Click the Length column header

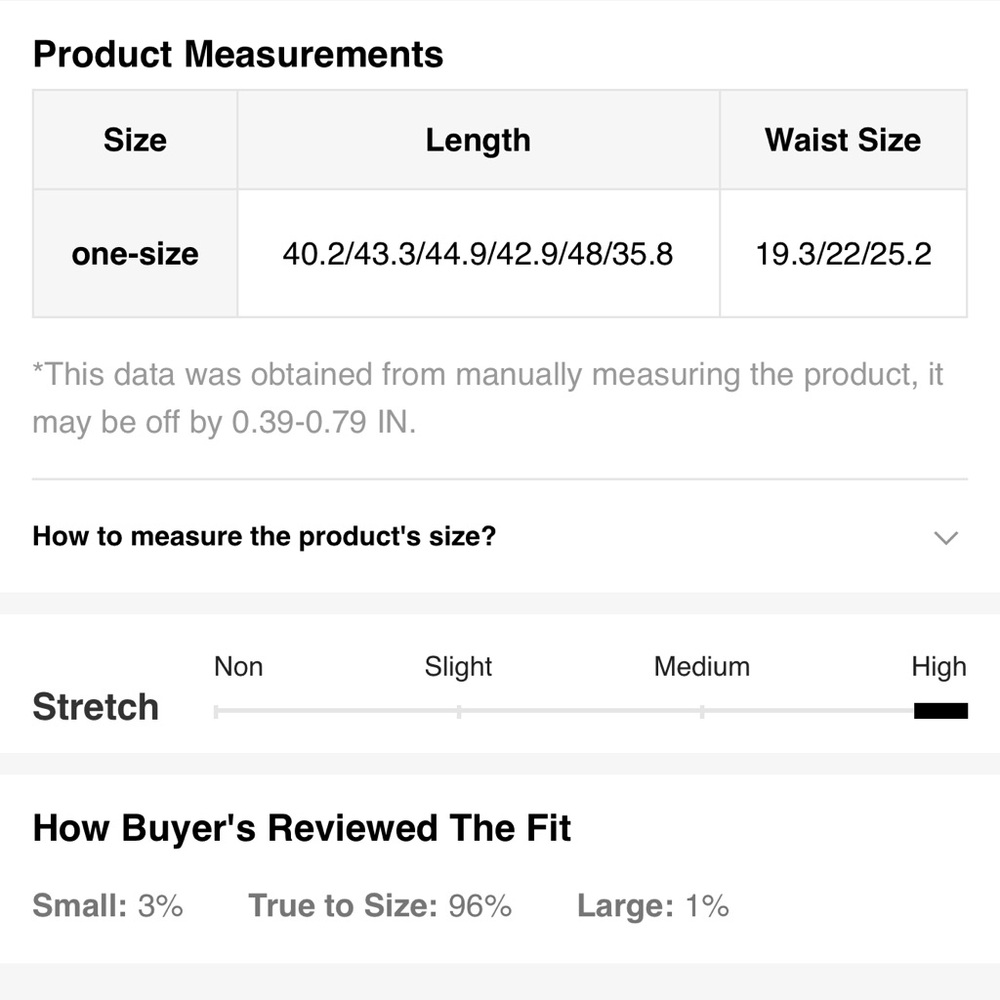(478, 140)
